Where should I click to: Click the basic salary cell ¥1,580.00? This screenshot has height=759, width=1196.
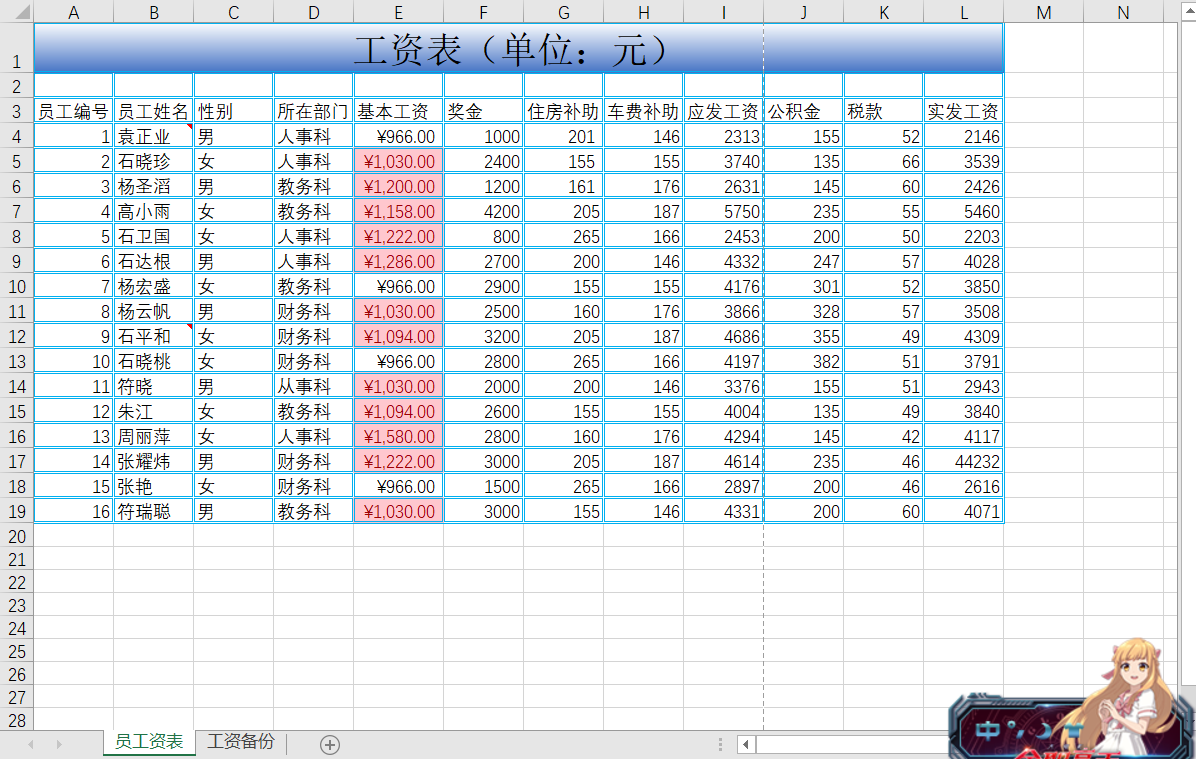click(398, 436)
